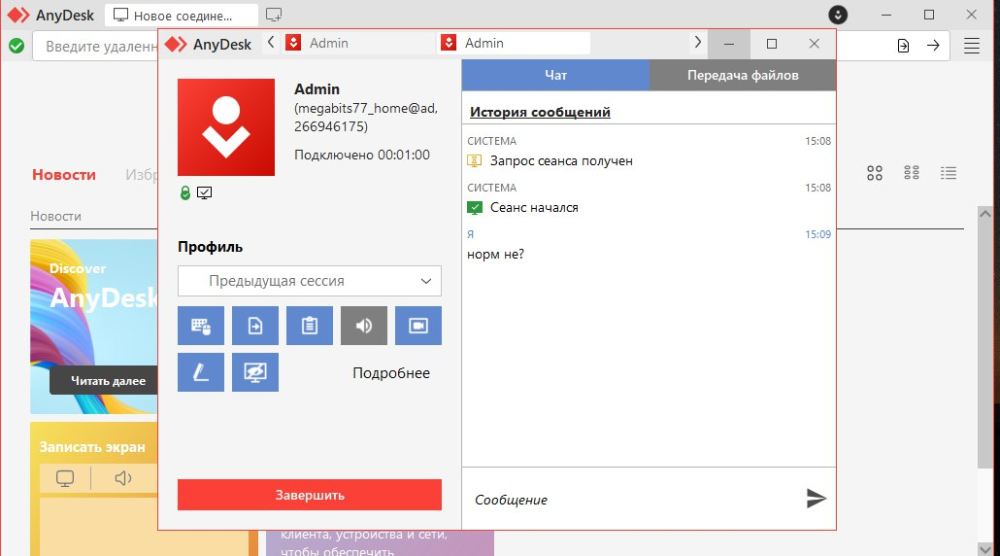This screenshot has width=1000, height=556.
Task: Click the AnyDesk logo in session window
Action: [x=209, y=44]
